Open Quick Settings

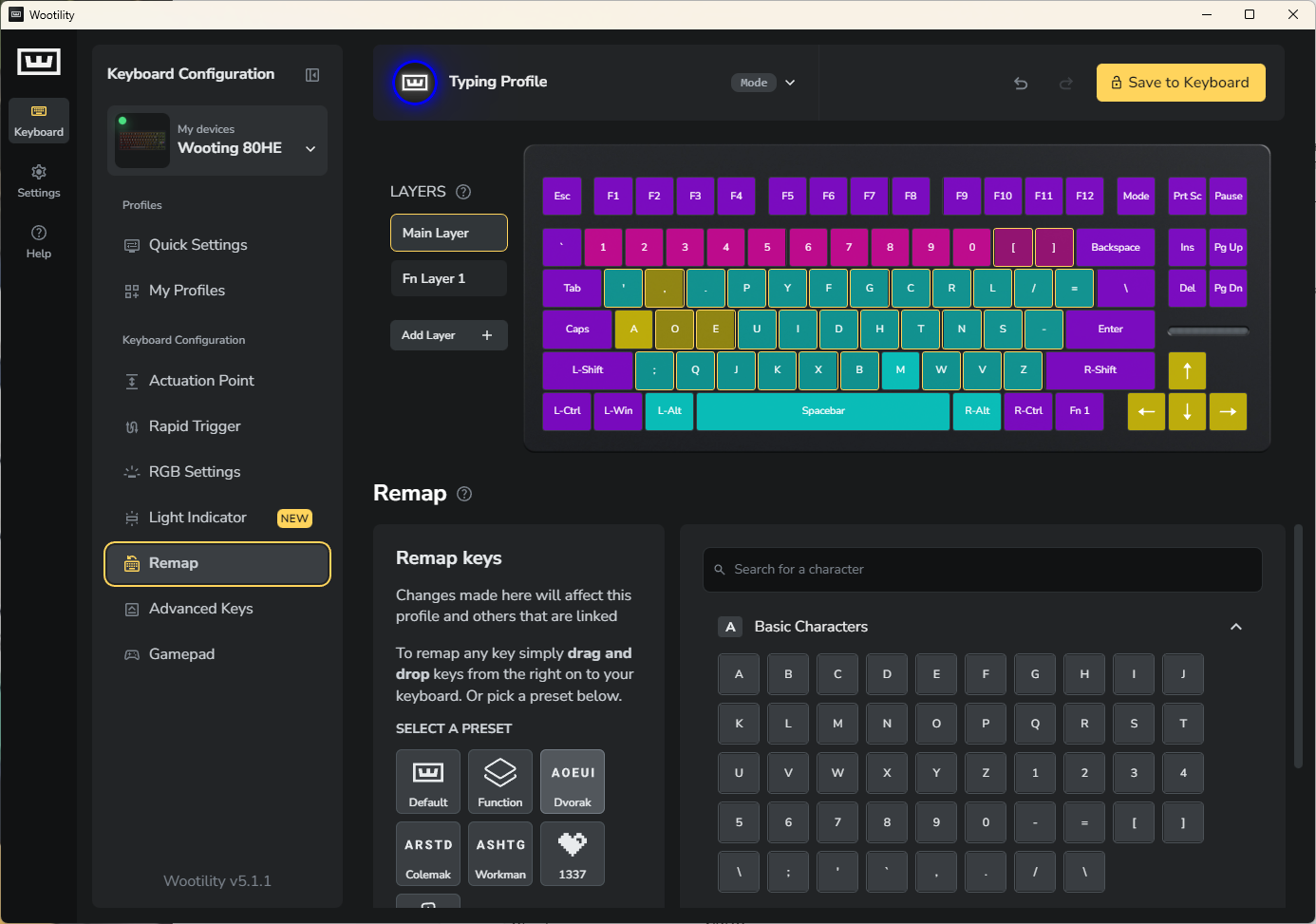coord(217,245)
